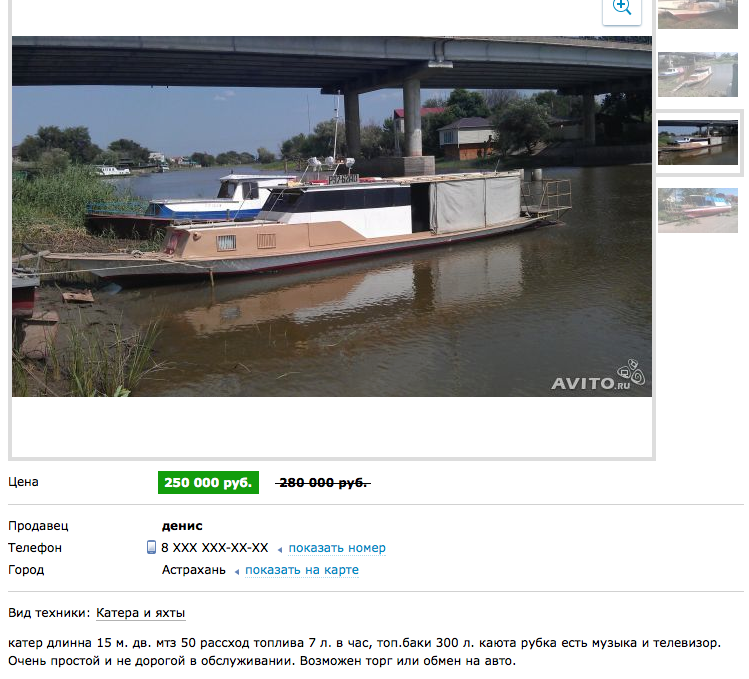Click the green 250 000 руб. price badge
Screen dimensions: 749x679
pyautogui.click(x=208, y=483)
